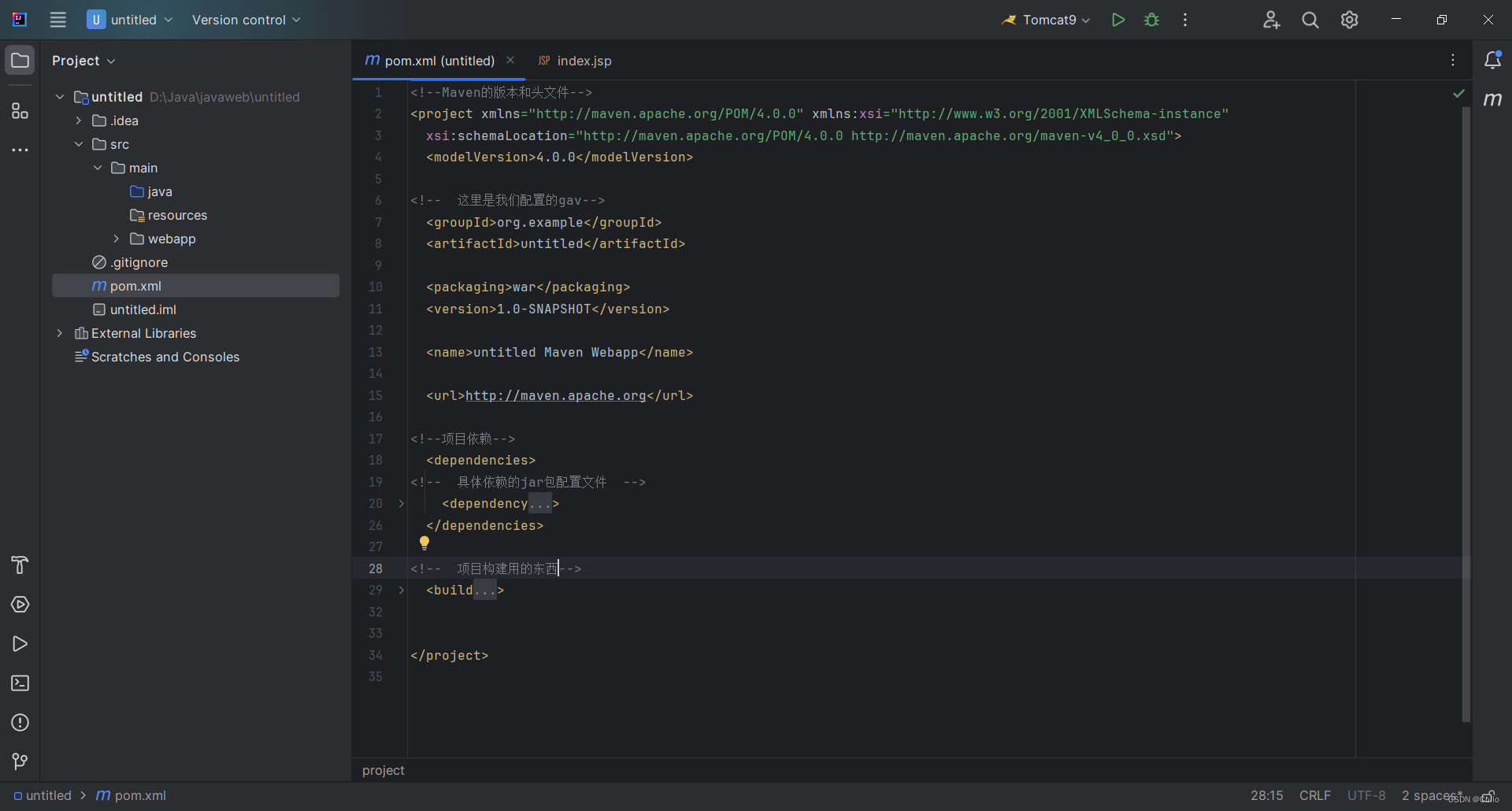Expand the webapp folder
This screenshot has width=1512, height=811.
pos(117,239)
